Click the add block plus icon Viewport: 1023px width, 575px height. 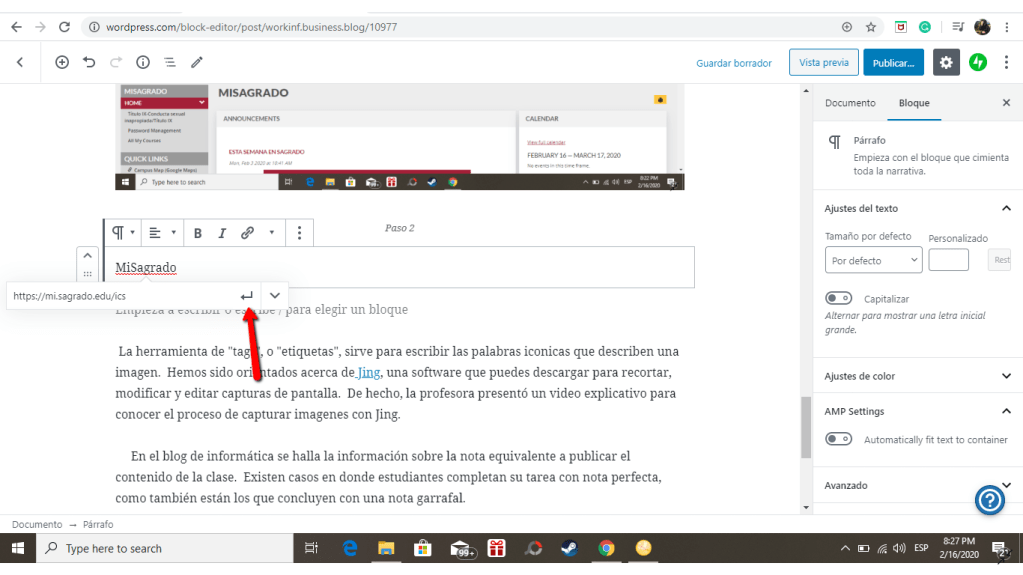(x=62, y=62)
